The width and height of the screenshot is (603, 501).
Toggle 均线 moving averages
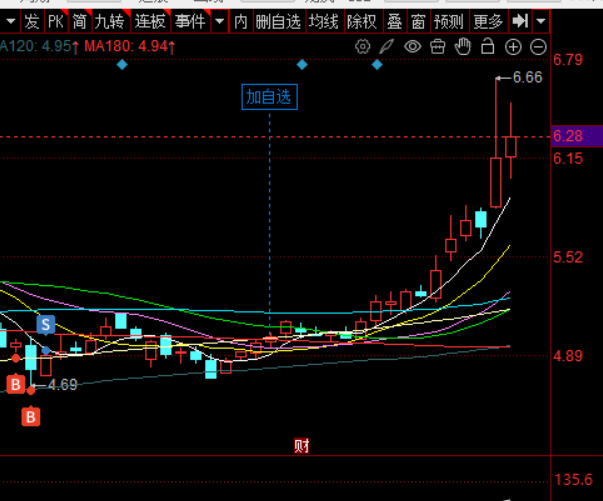click(x=324, y=21)
